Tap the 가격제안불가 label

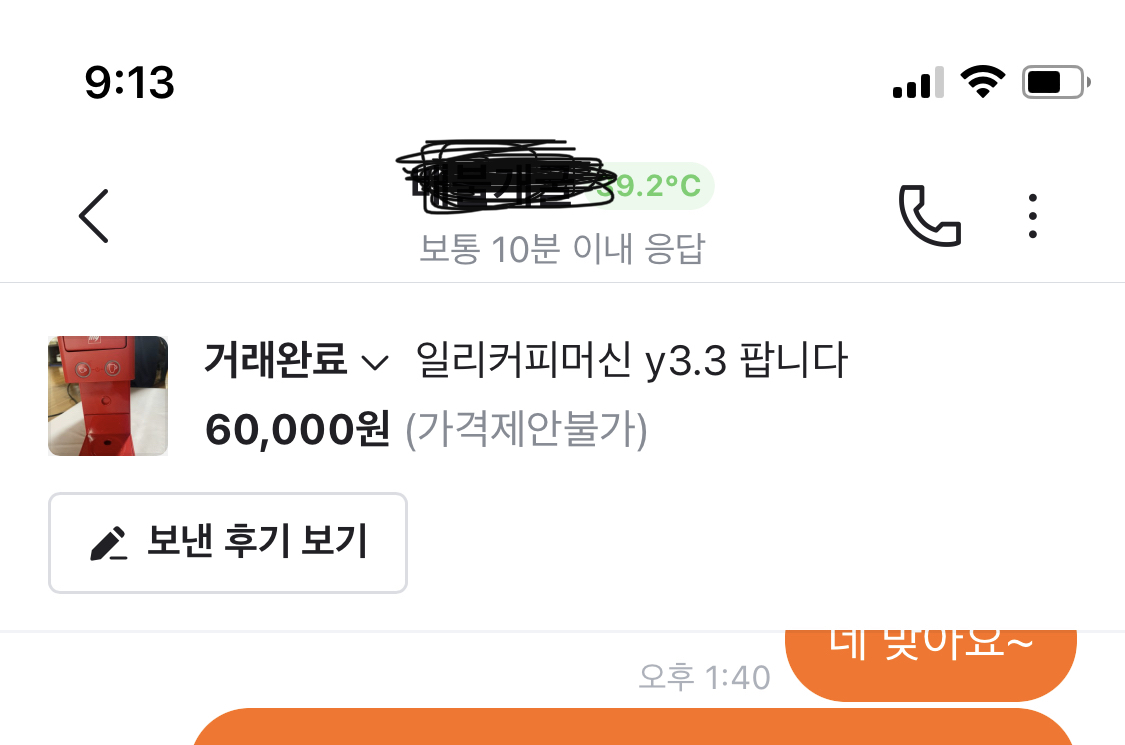(527, 430)
